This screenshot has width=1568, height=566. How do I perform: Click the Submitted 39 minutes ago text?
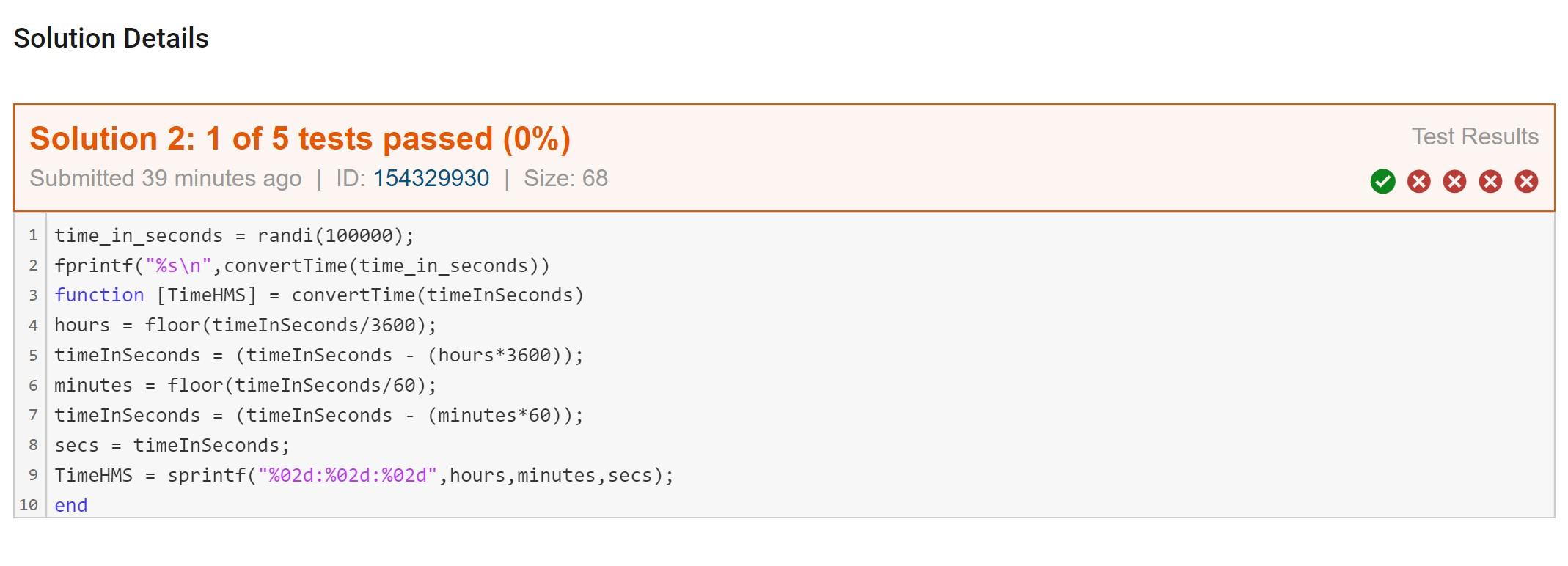[166, 178]
